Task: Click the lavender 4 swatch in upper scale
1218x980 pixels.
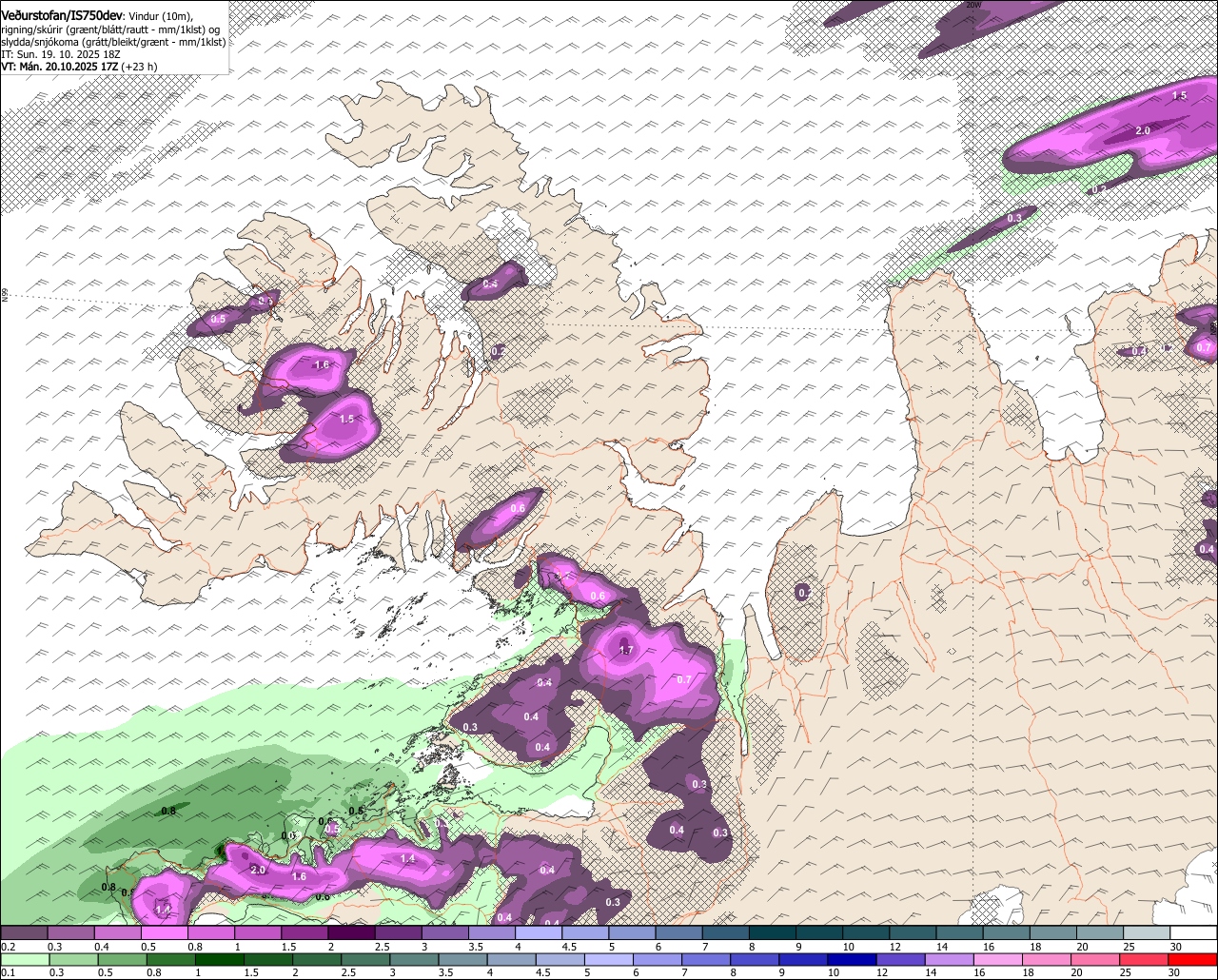Action: coord(539,932)
